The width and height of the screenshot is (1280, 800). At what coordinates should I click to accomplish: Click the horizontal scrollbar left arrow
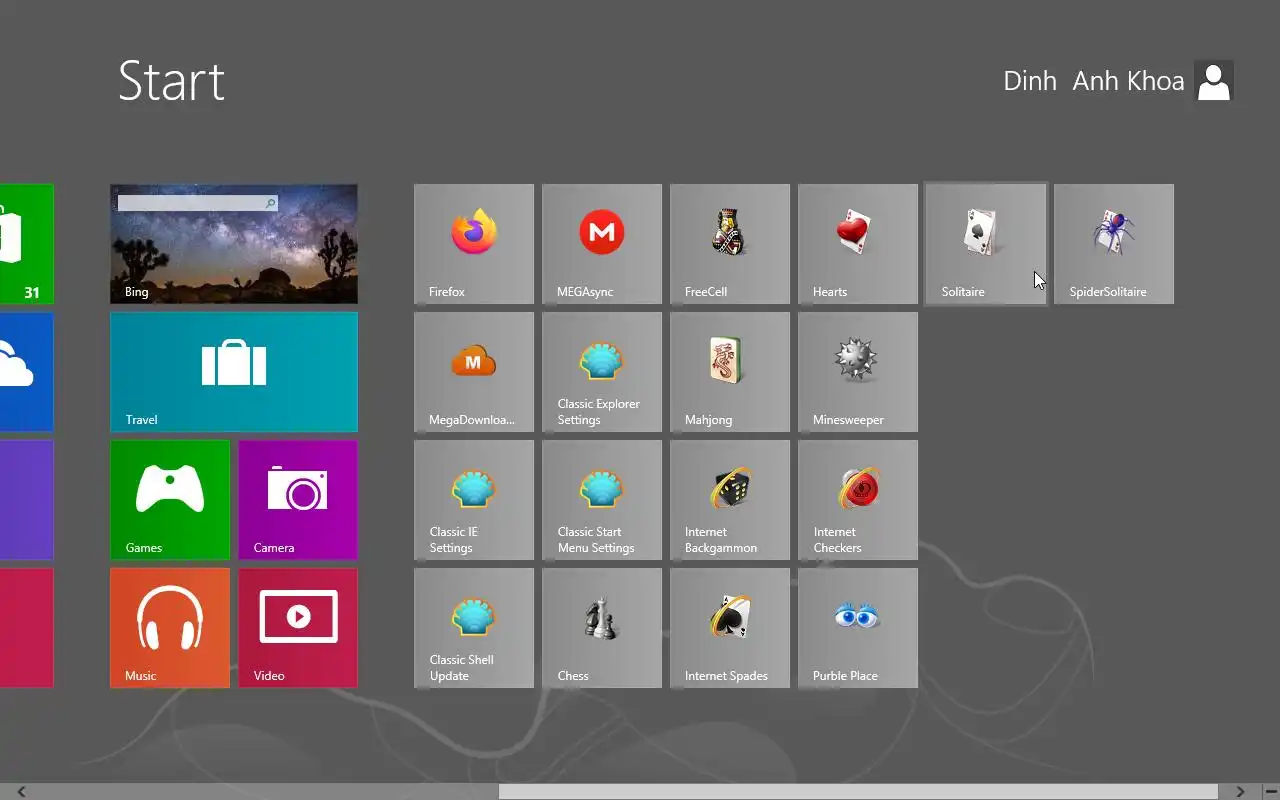coord(21,791)
